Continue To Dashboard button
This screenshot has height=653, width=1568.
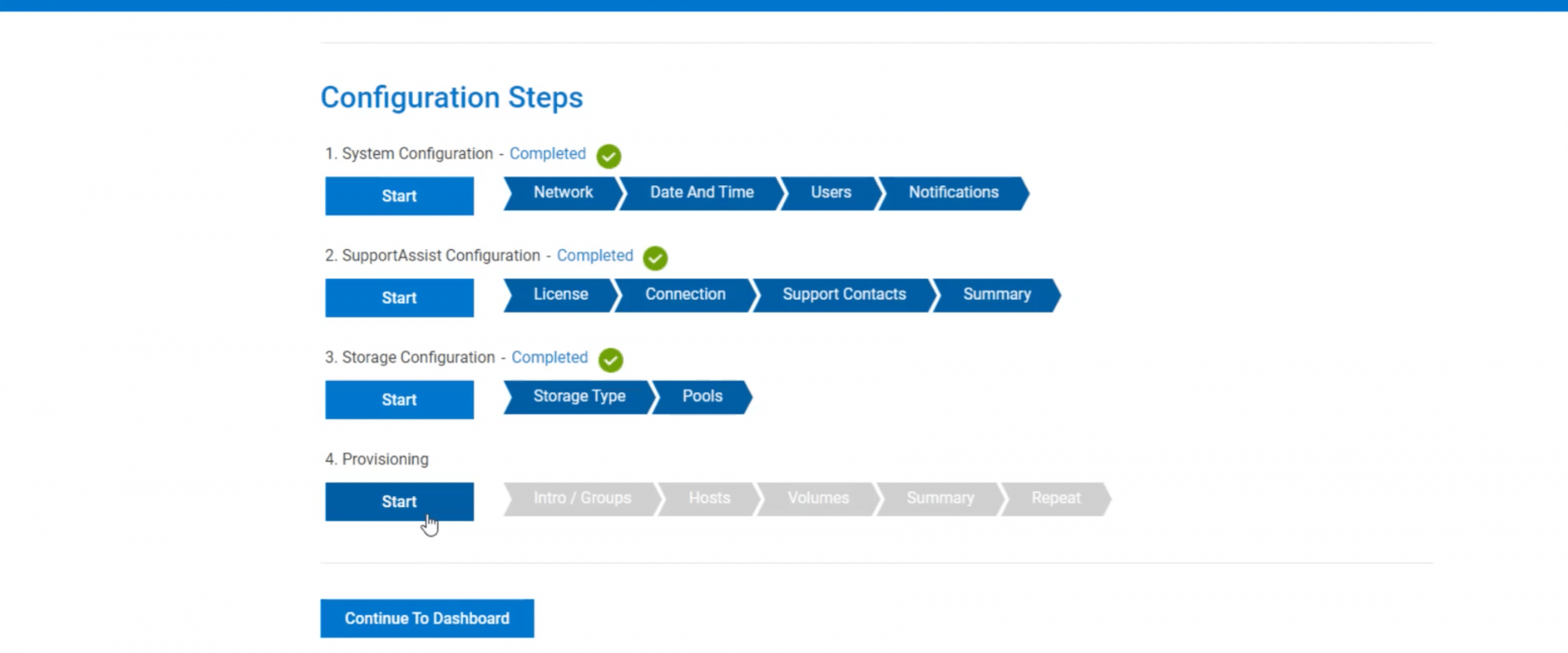tap(427, 619)
